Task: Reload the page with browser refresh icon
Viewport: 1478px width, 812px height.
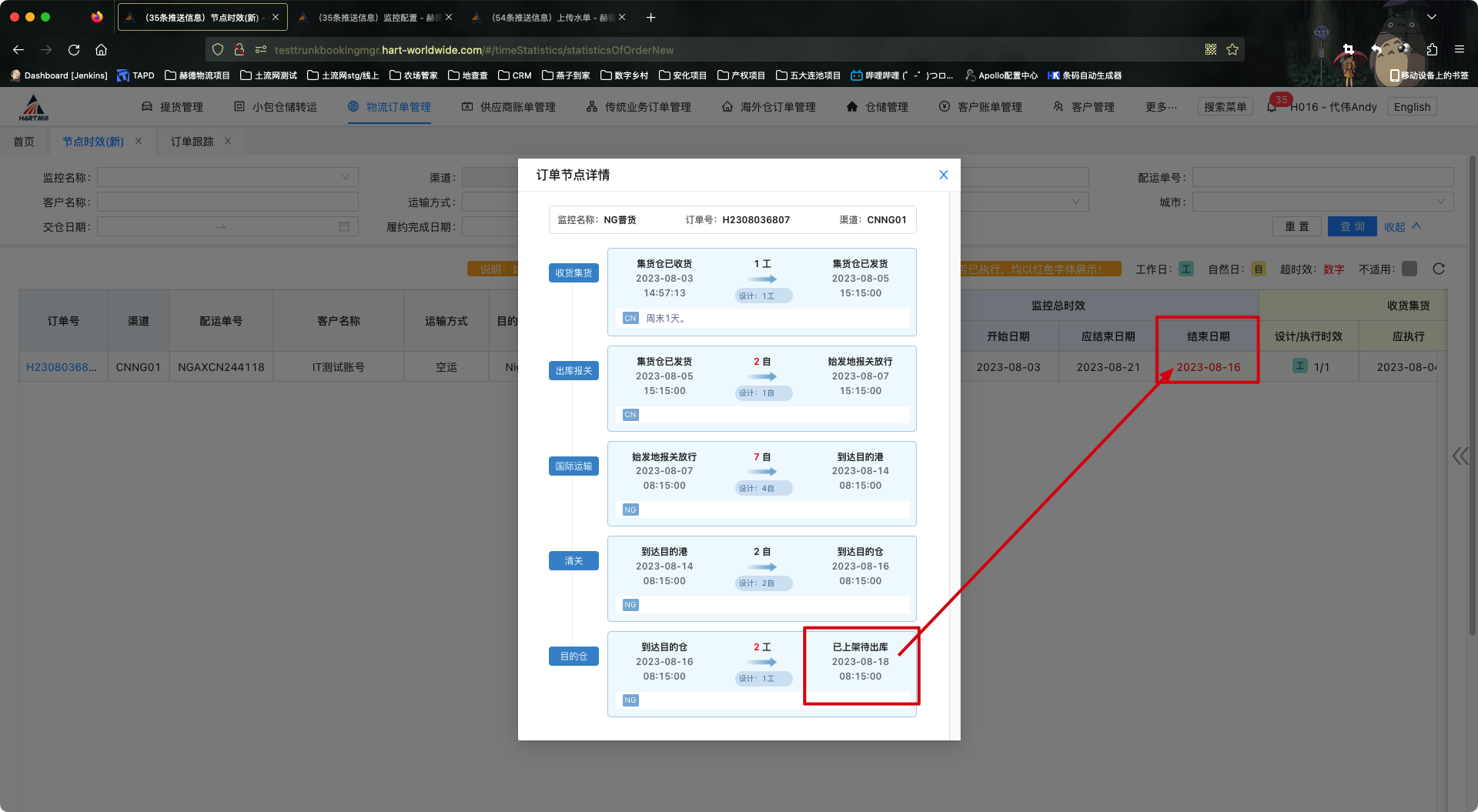Action: click(74, 50)
